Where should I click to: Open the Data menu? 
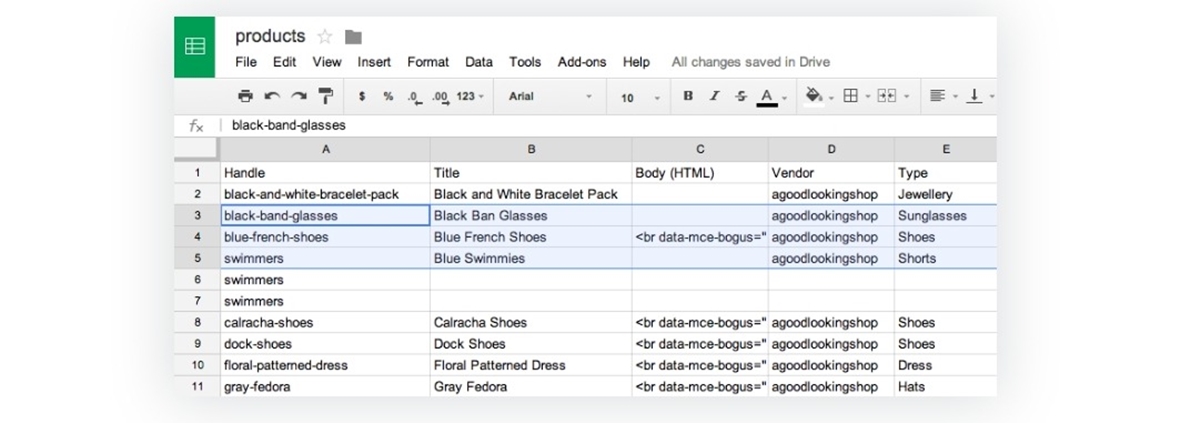pos(479,62)
